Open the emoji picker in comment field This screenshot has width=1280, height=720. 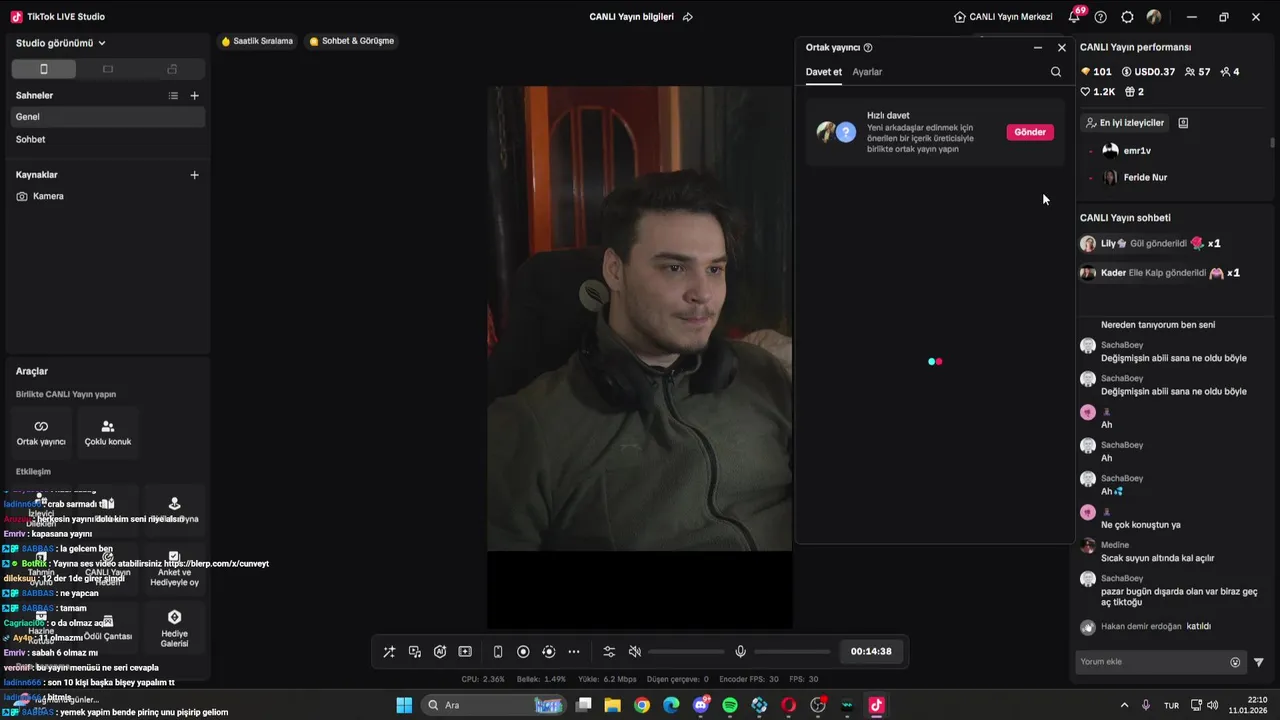[x=1235, y=662]
